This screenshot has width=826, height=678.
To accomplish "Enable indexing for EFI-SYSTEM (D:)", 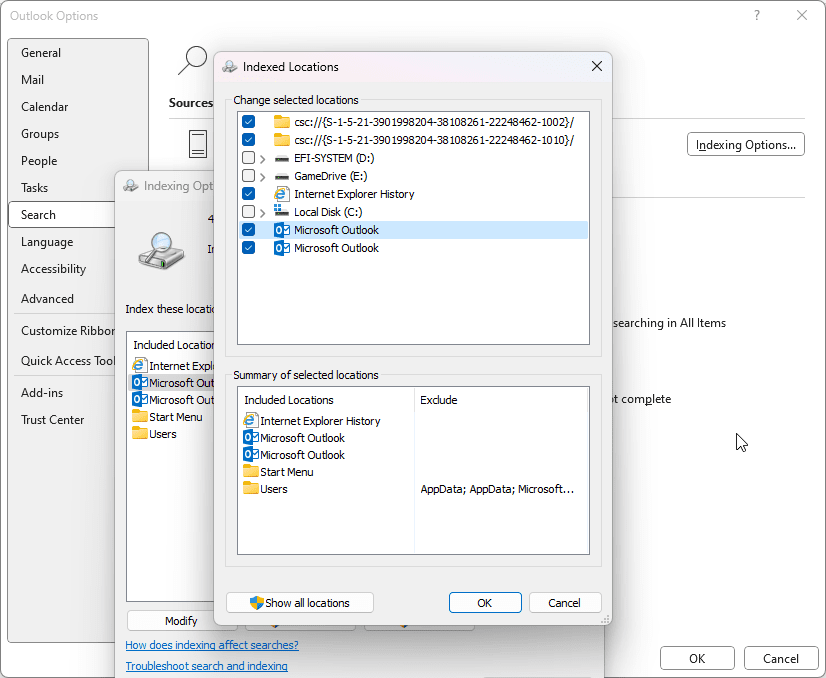I will (247, 158).
